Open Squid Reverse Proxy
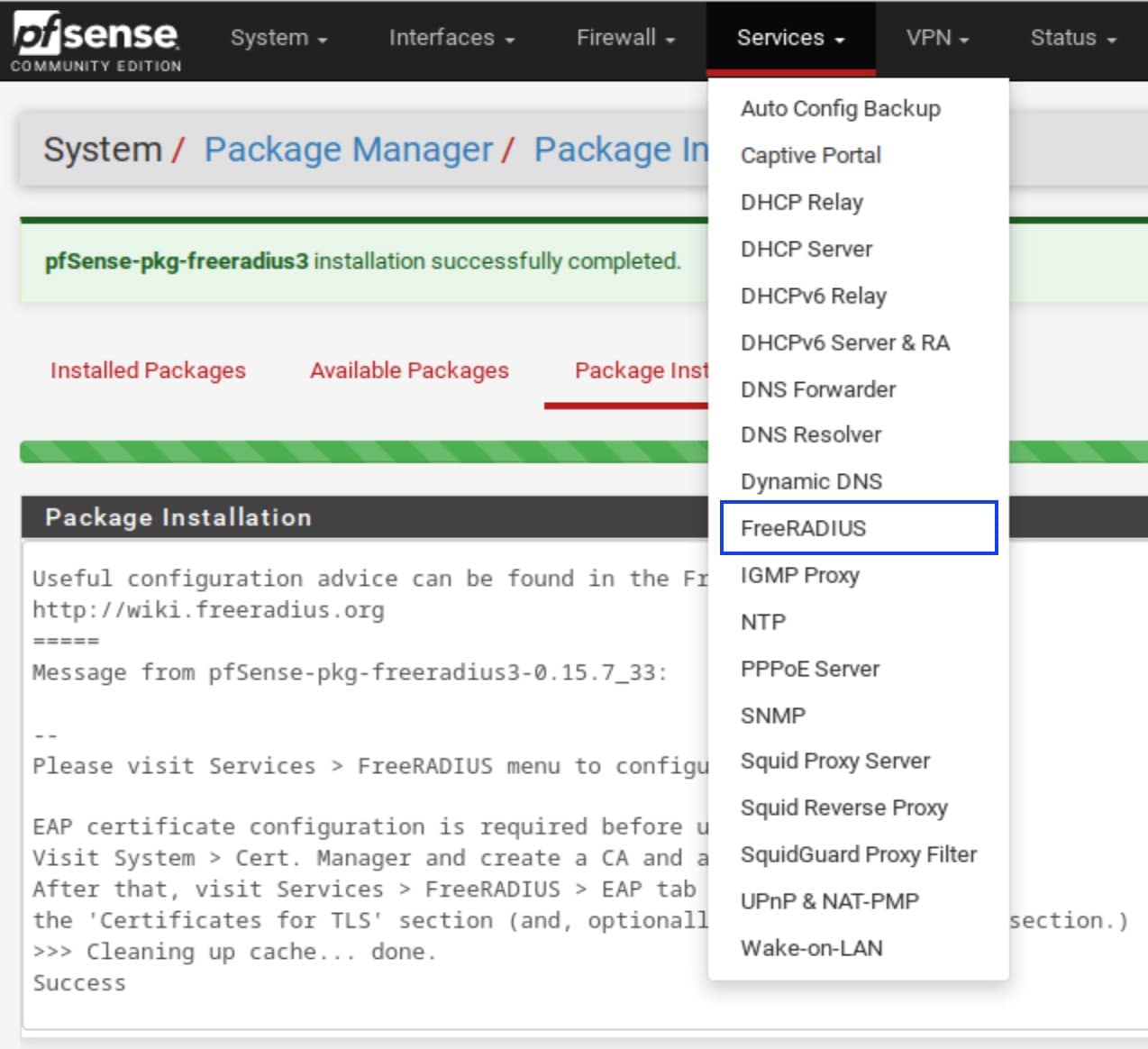The image size is (1148, 1049). [858, 807]
